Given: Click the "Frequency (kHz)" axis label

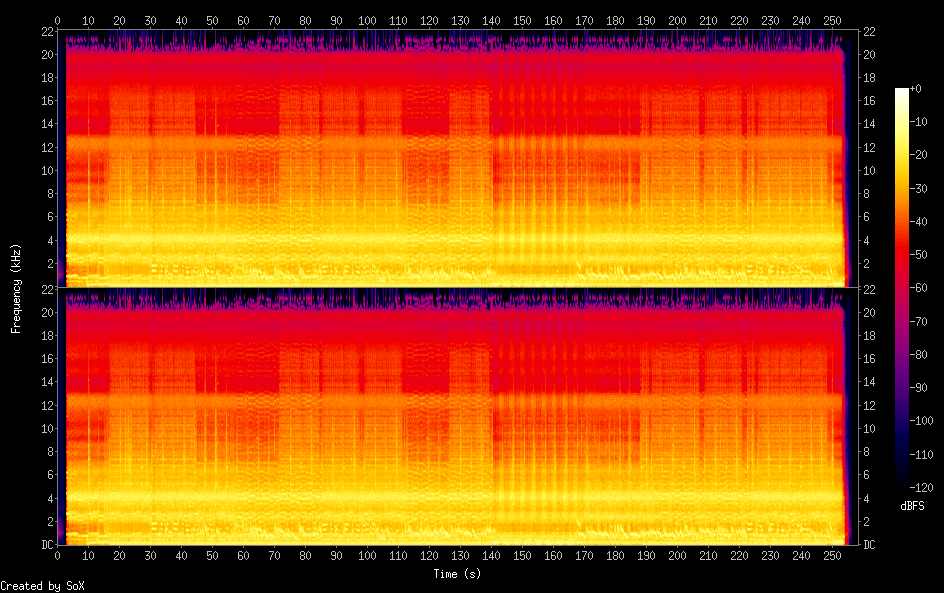Looking at the screenshot, I should click(x=16, y=288).
